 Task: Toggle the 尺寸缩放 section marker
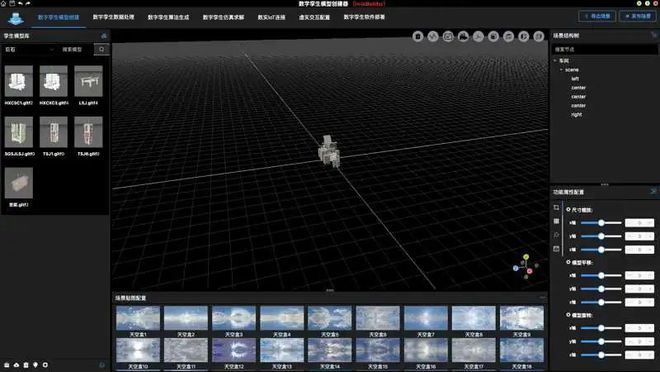pos(568,209)
